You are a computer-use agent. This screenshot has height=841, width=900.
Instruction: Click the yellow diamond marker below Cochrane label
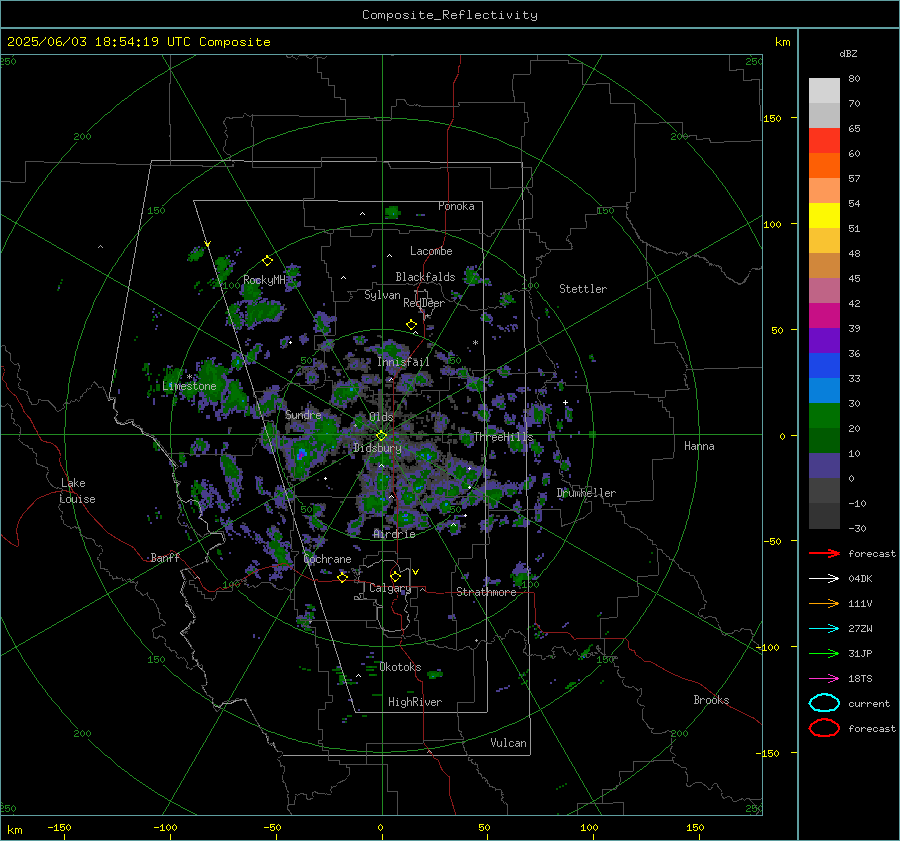(x=342, y=577)
